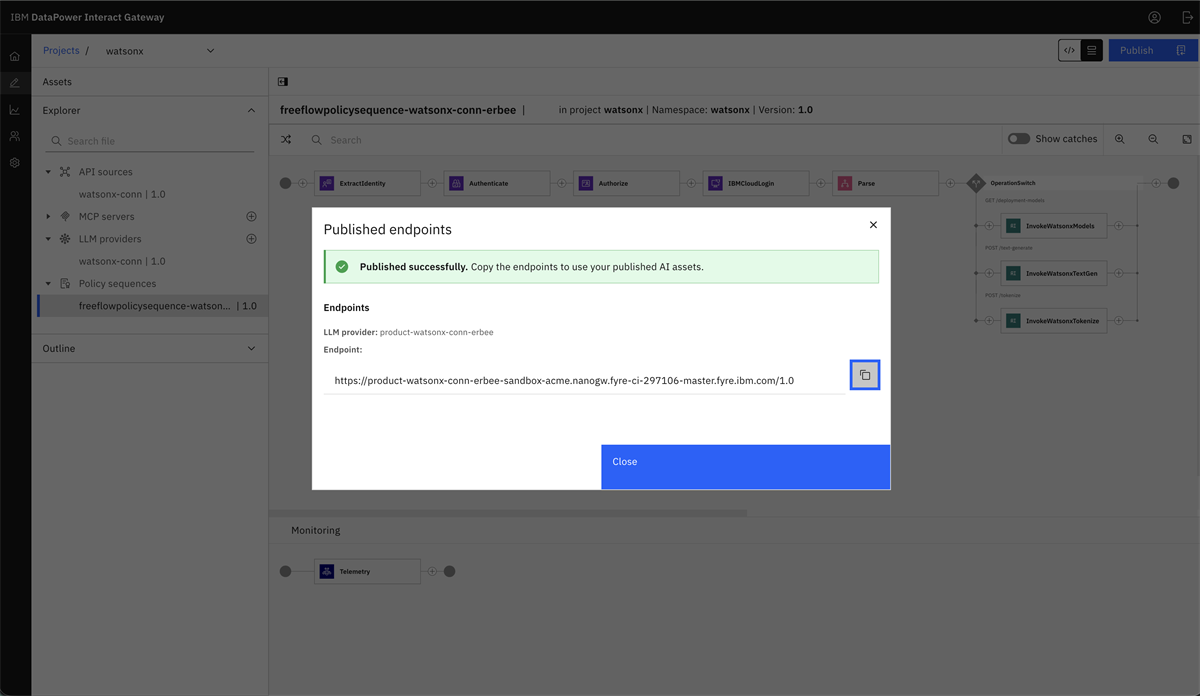Click the MCP servers icon
This screenshot has width=1200, height=696.
tap(65, 216)
